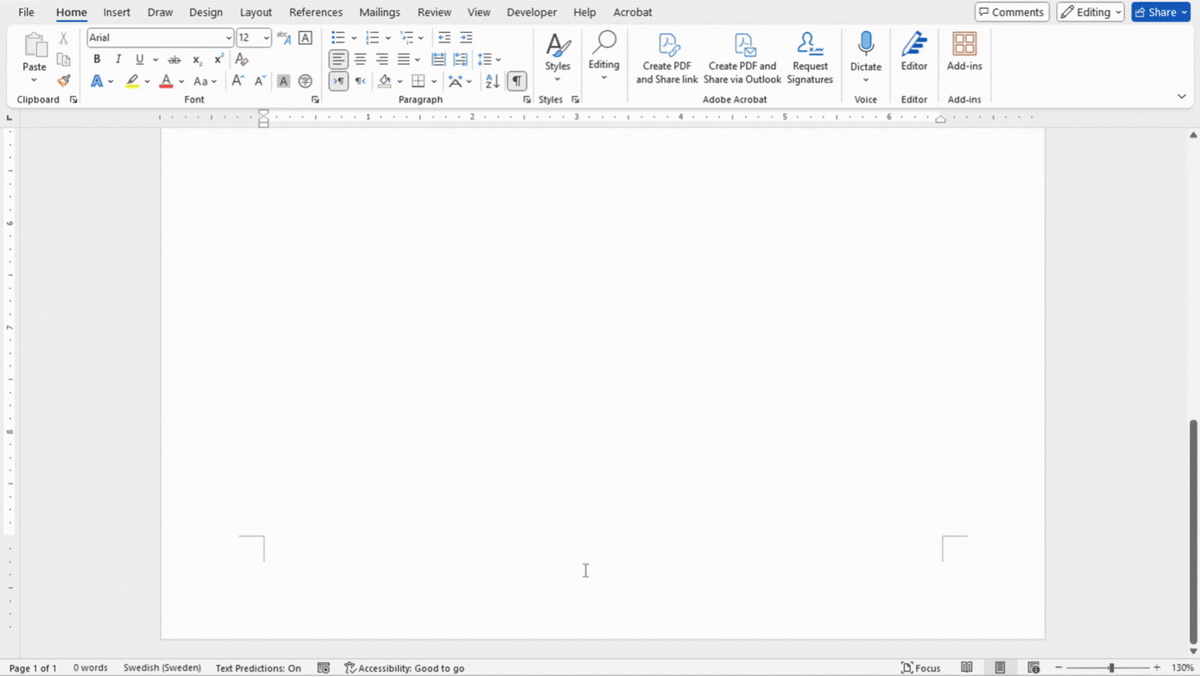Click the Swedish (Sweden) language indicator
Viewport: 1200px width, 677px height.
coord(162,668)
